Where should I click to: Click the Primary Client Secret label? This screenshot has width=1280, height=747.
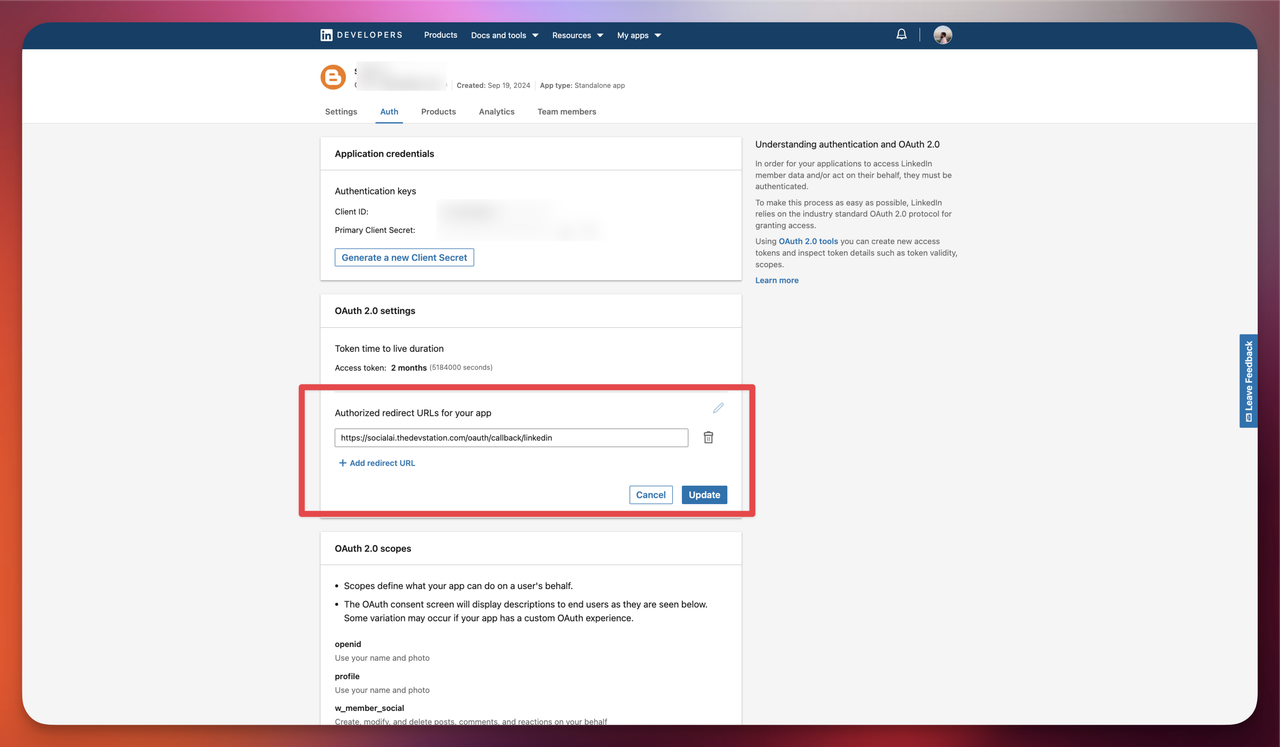tap(375, 230)
